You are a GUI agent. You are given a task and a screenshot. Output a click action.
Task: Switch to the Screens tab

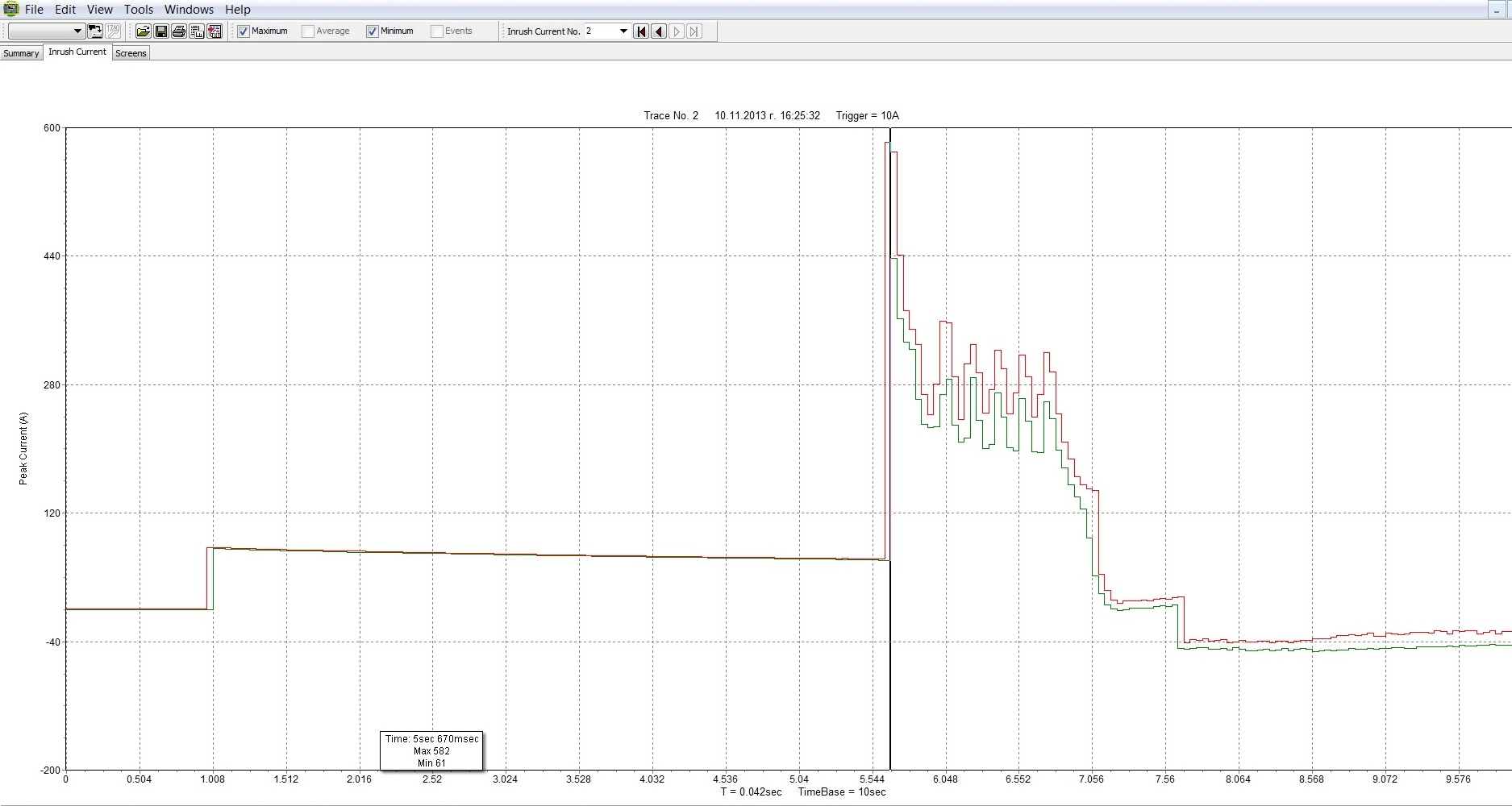click(131, 53)
